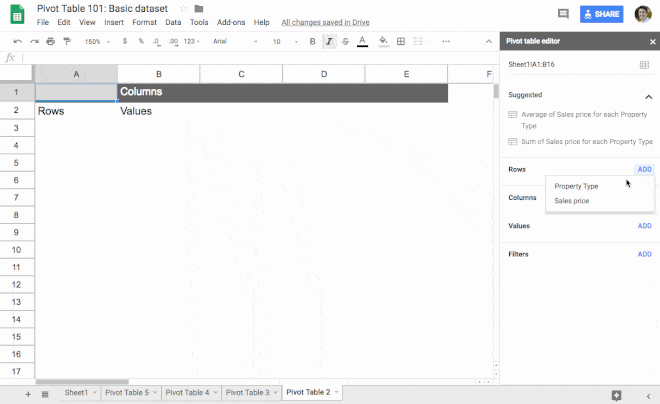Open the zoom level dropdown 150%
This screenshot has width=660, height=404.
(97, 42)
